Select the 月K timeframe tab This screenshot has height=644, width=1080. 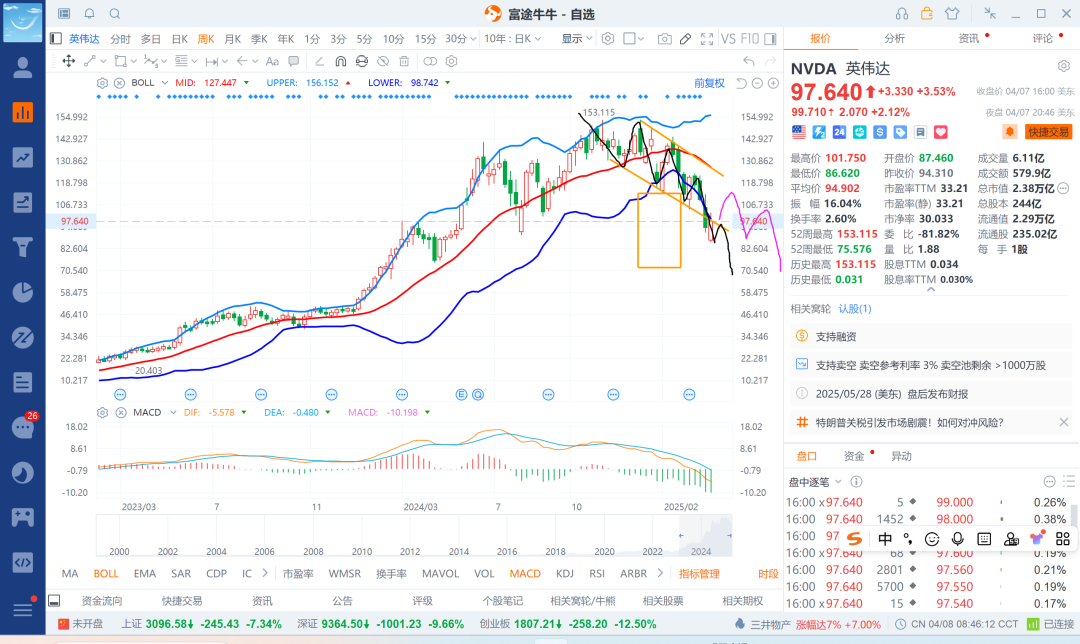coord(232,39)
